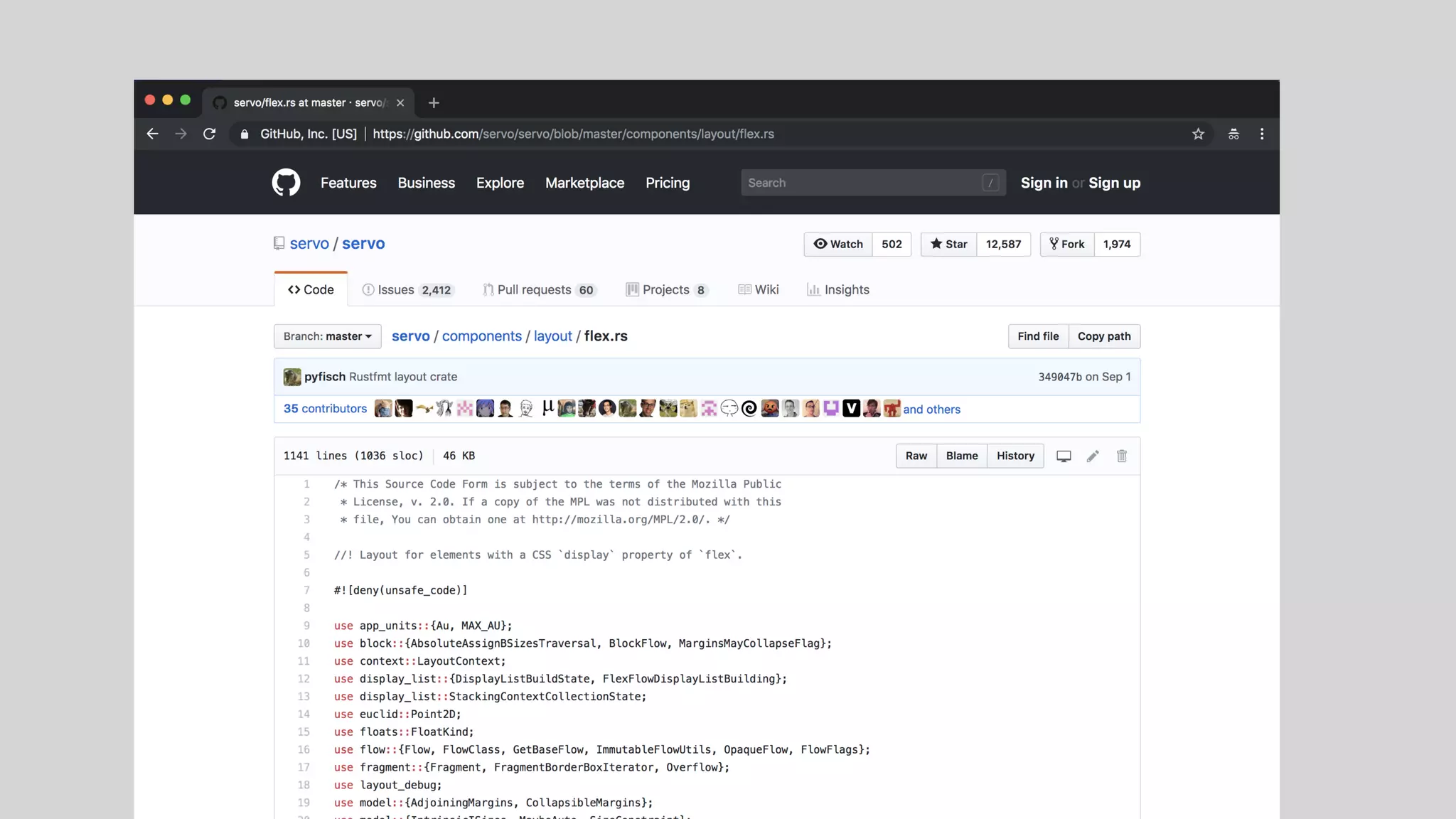1456x819 pixels.
Task: View the 12,587 stargazers count
Action: (1003, 244)
